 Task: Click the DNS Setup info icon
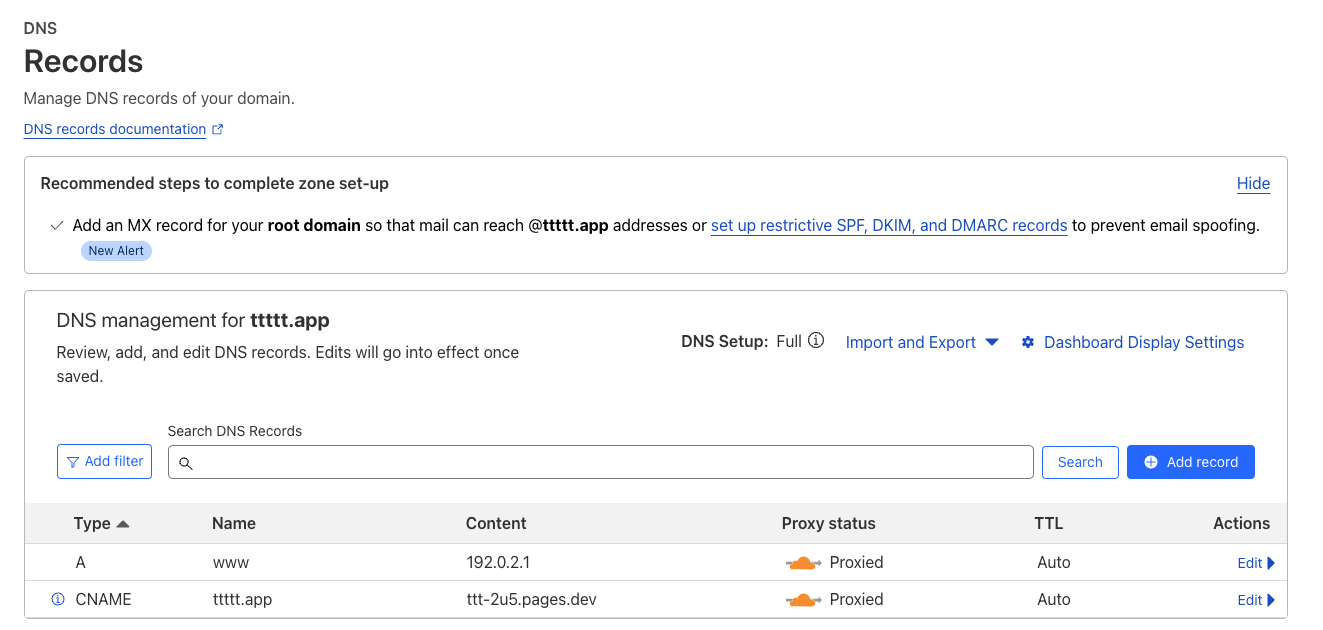tap(816, 341)
